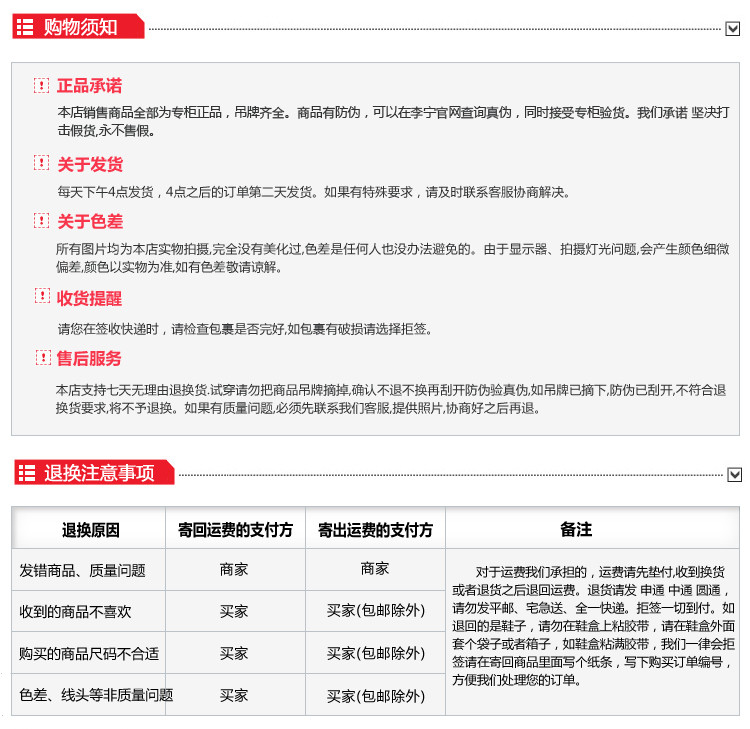This screenshot has width=750, height=729.
Task: Click the 备注 remarks paragraph about 运费
Action: pyautogui.click(x=593, y=626)
